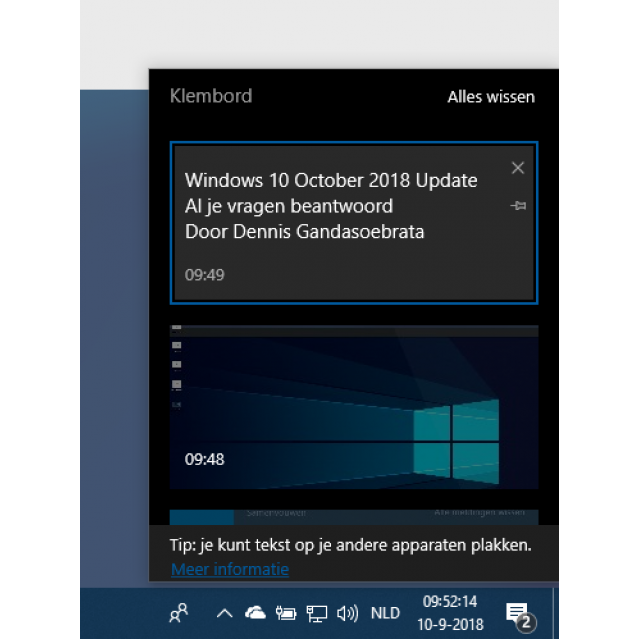The height and width of the screenshot is (640, 640).
Task: Select the desktop screenshot clip from 09:48
Action: point(354,407)
